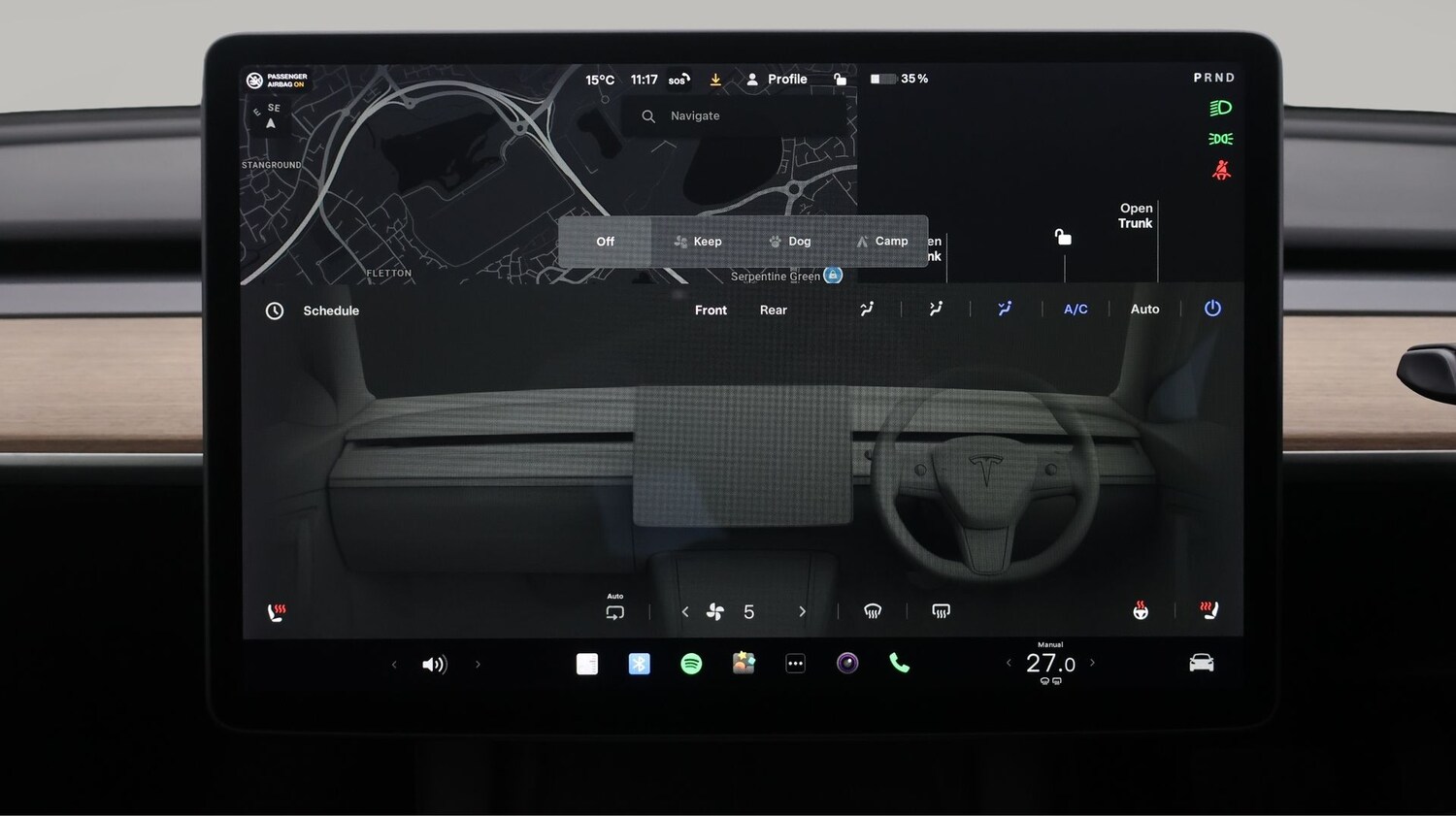Viewport: 1456px width, 816px height.
Task: Select the Front climate tab
Action: click(711, 310)
